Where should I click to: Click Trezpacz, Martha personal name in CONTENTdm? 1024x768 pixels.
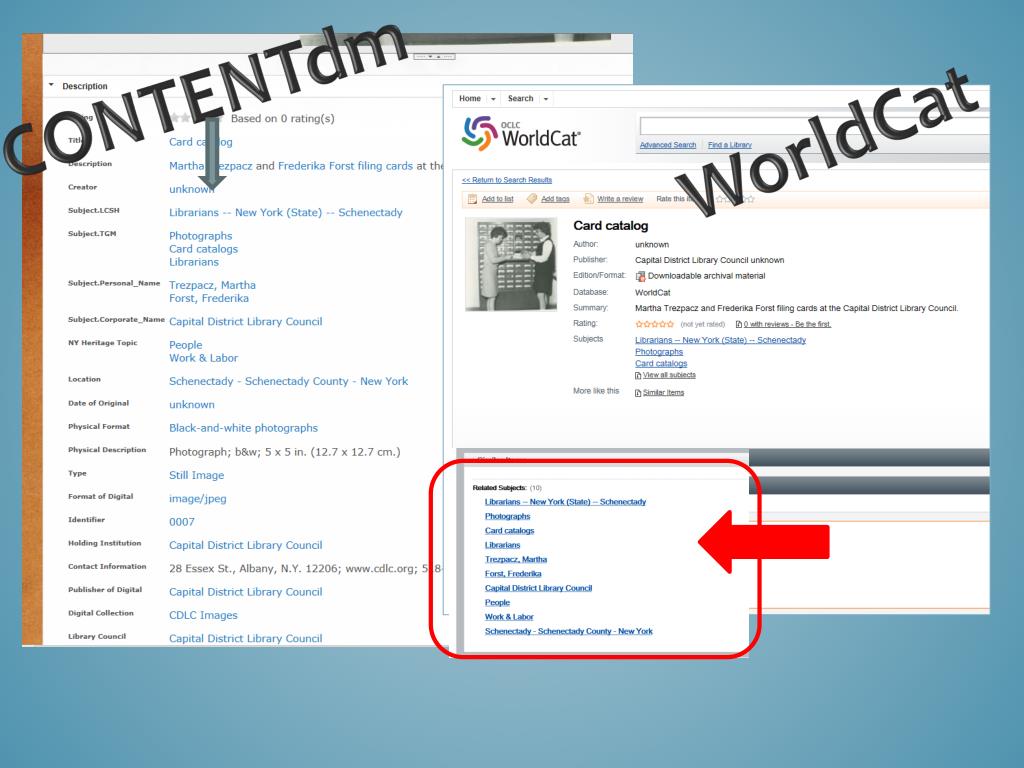[212, 285]
